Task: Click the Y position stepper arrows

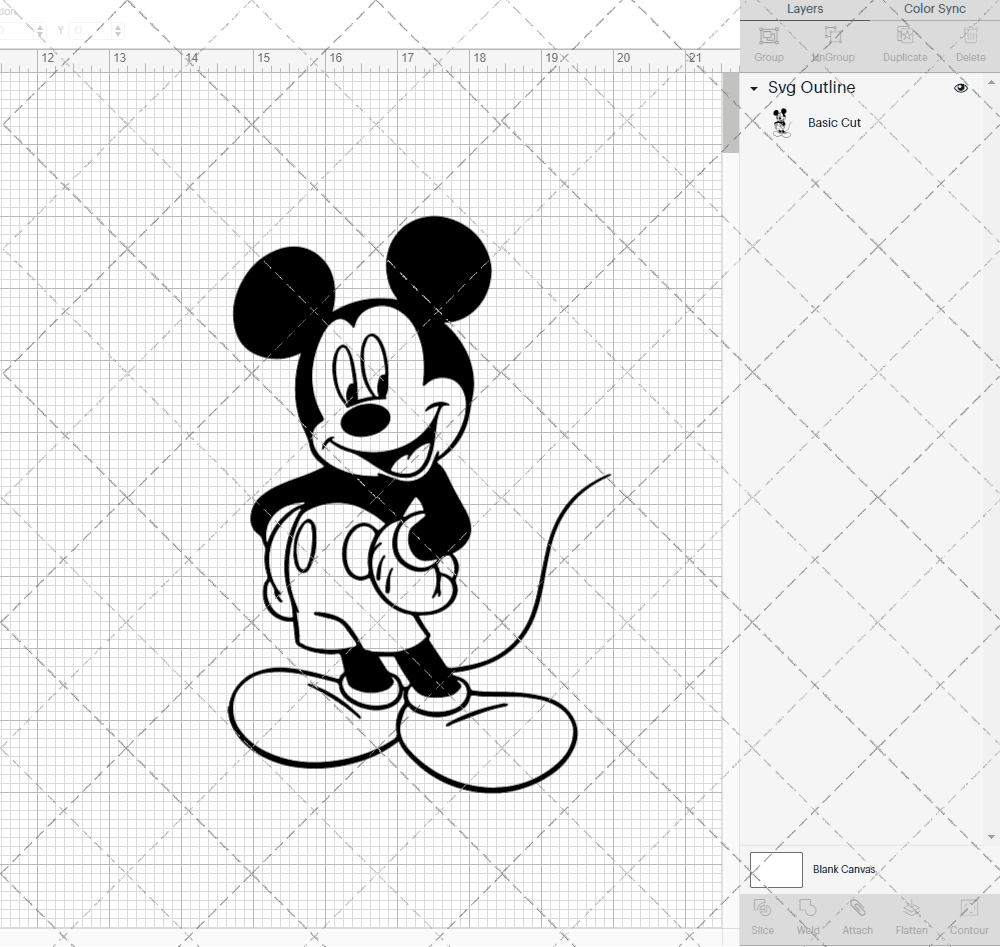Action: (x=118, y=31)
